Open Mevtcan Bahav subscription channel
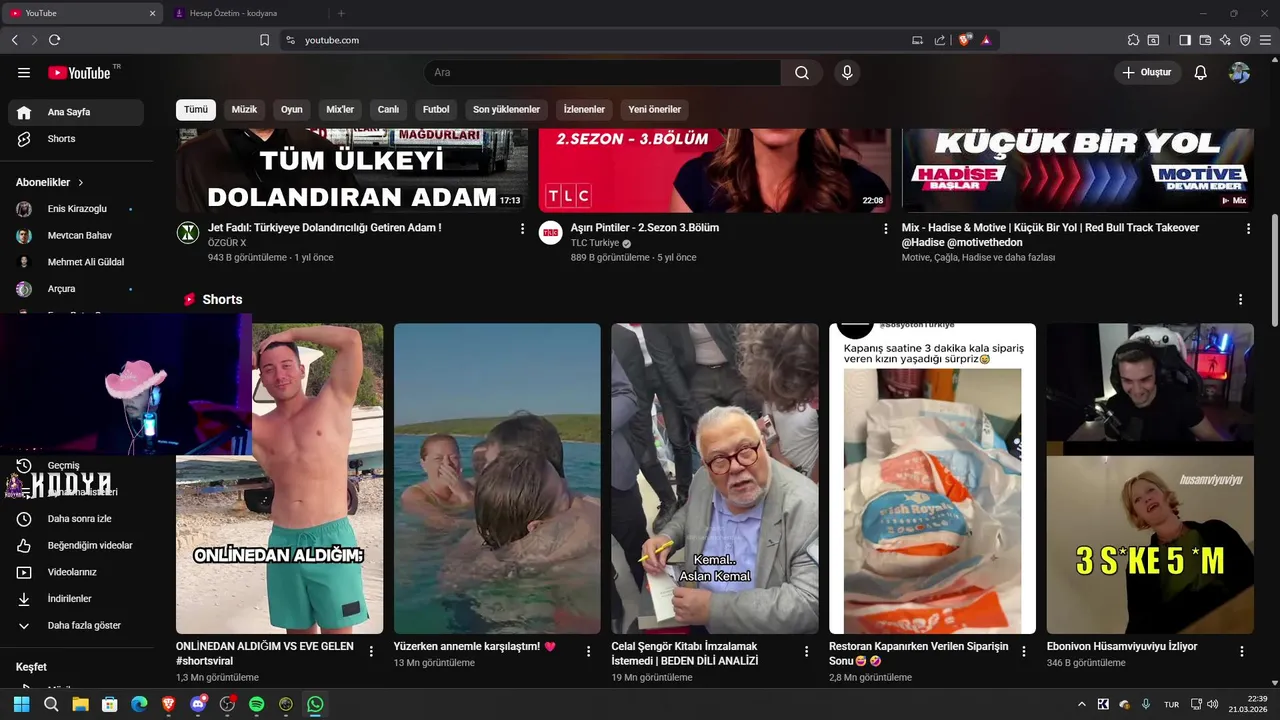 point(76,236)
